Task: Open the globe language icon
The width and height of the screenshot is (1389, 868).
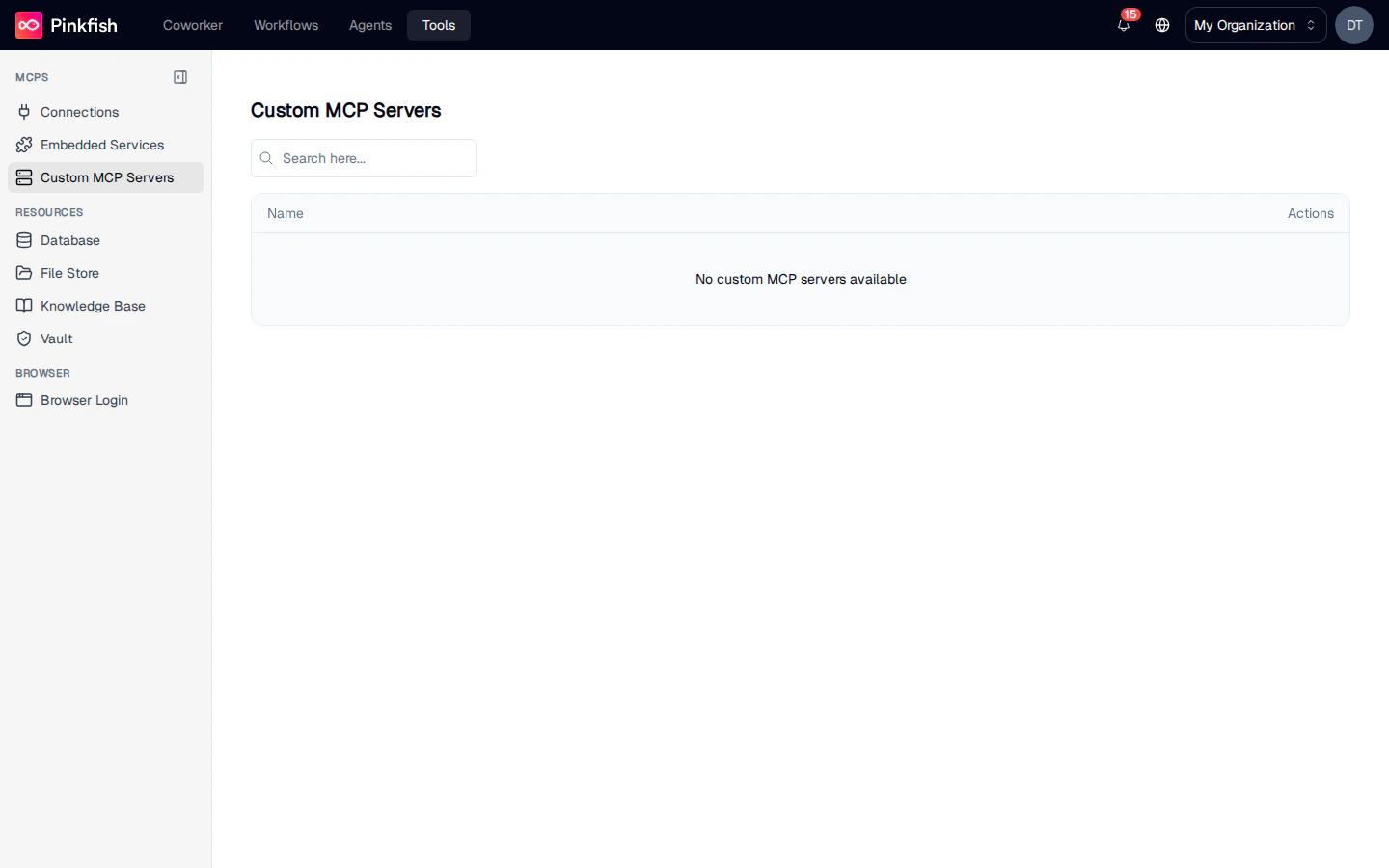Action: pos(1162,25)
